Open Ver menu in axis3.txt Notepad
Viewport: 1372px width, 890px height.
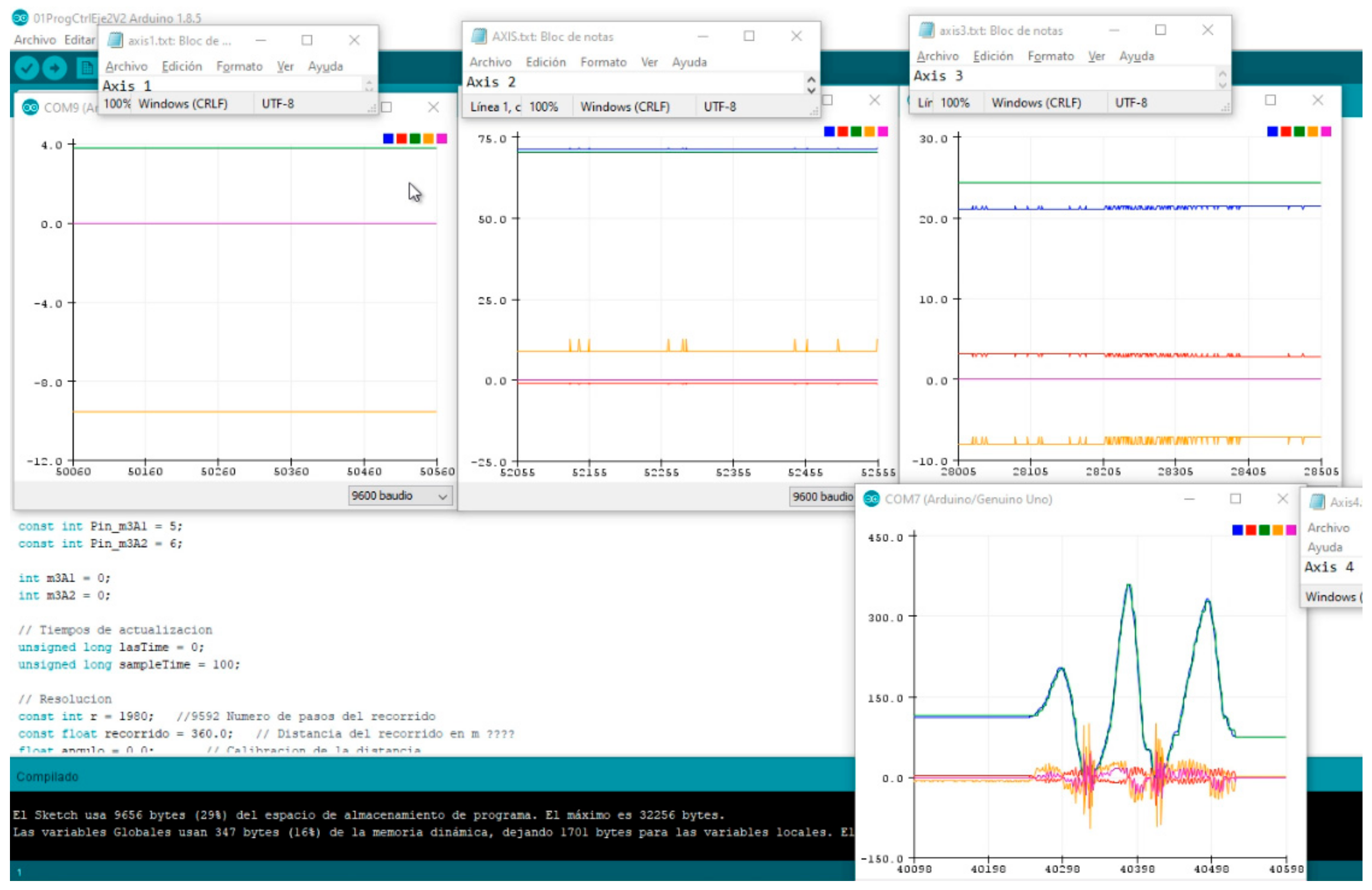click(x=1097, y=56)
